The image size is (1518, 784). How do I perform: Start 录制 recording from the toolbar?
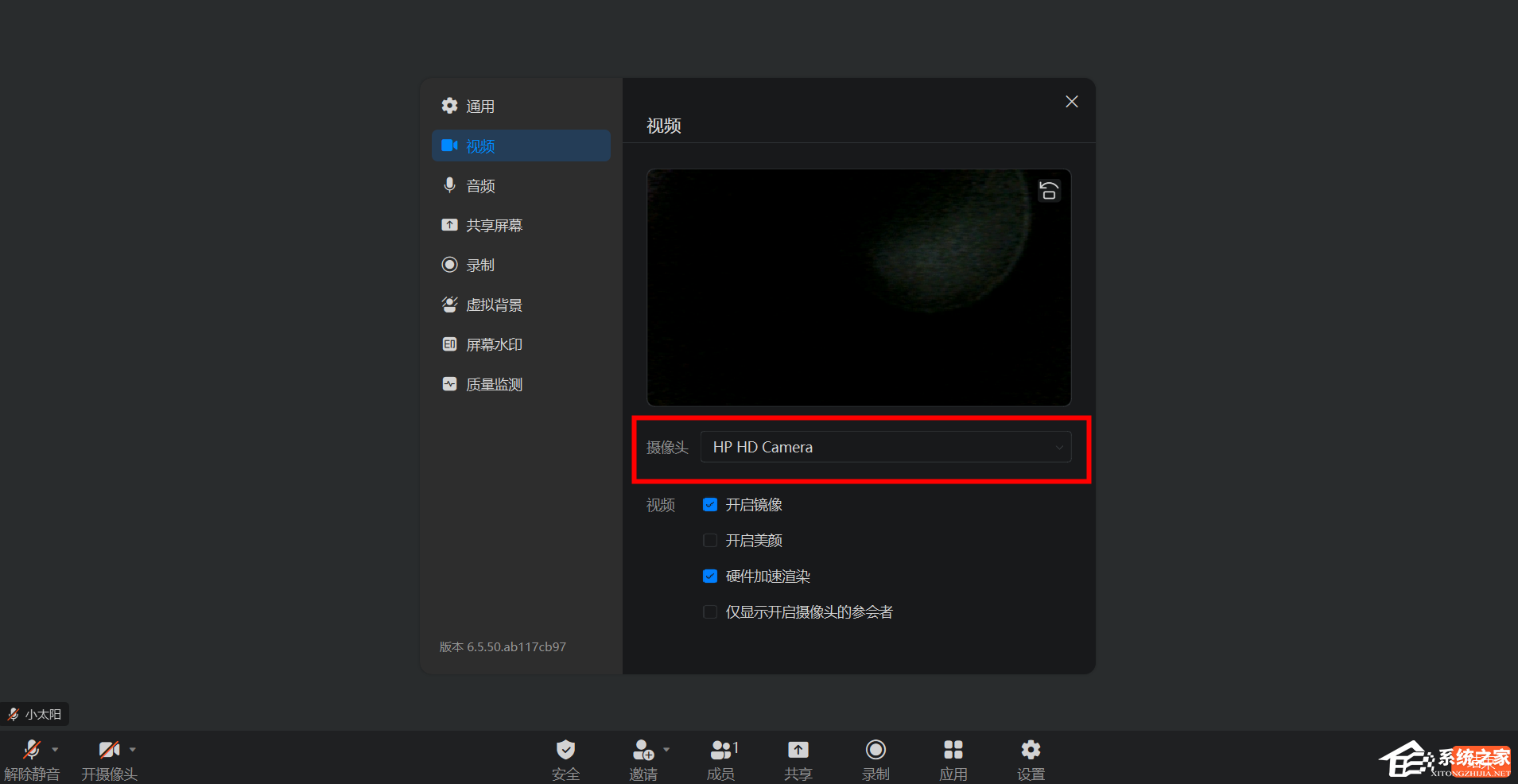point(875,757)
